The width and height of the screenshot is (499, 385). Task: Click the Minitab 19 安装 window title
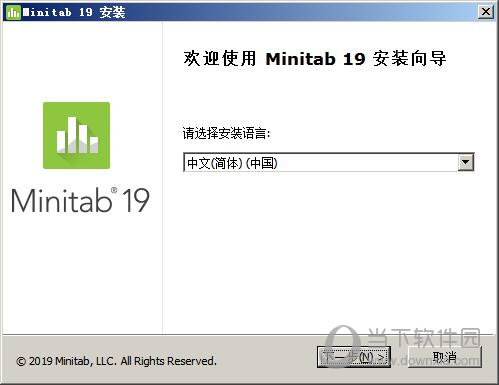pyautogui.click(x=74, y=12)
